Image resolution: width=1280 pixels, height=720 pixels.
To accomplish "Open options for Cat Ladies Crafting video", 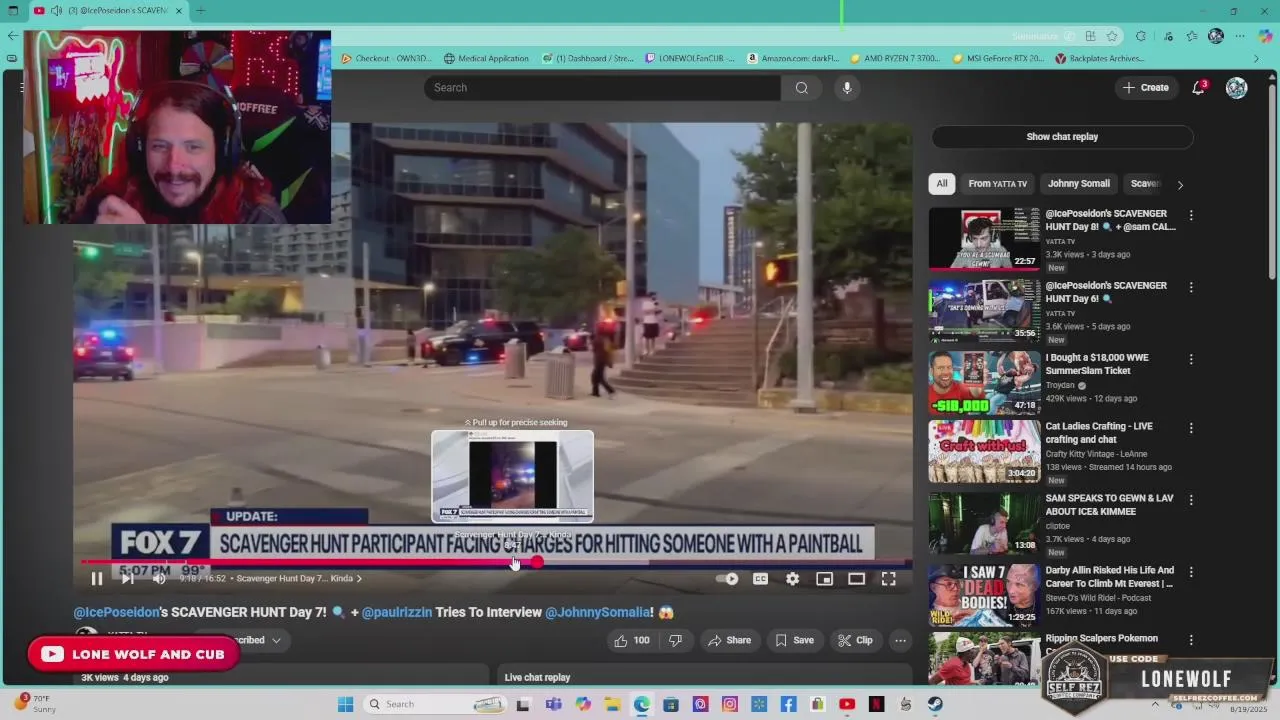I will click(1190, 427).
